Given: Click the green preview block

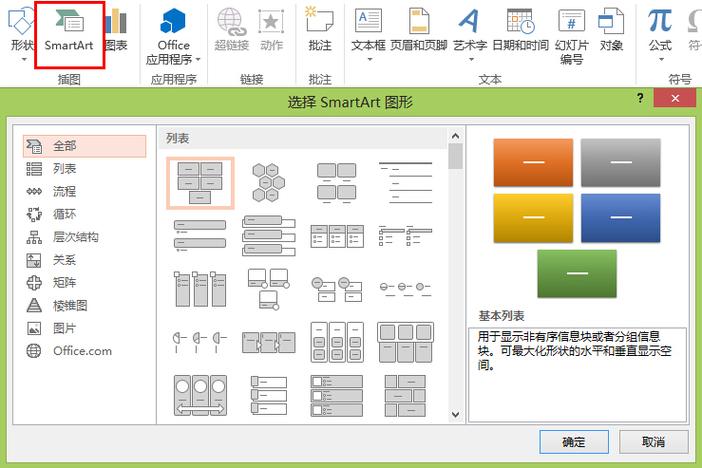Looking at the screenshot, I should 577,274.
